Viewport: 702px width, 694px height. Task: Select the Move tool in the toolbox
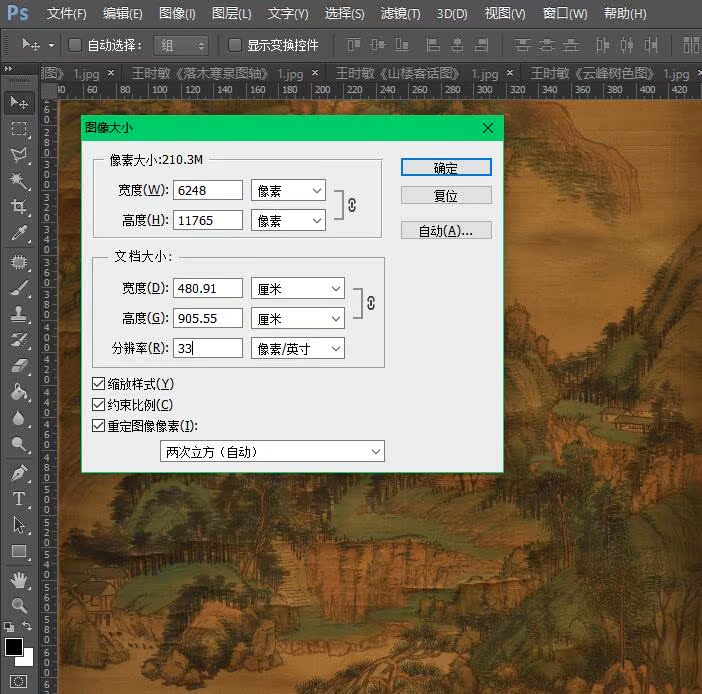point(19,103)
